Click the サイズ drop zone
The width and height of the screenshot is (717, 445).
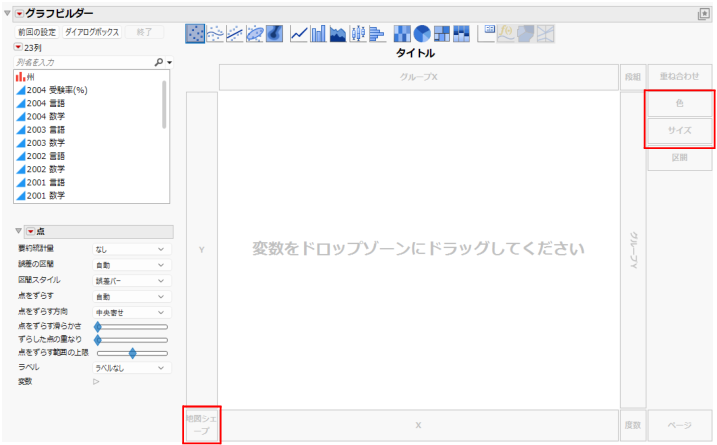point(680,130)
